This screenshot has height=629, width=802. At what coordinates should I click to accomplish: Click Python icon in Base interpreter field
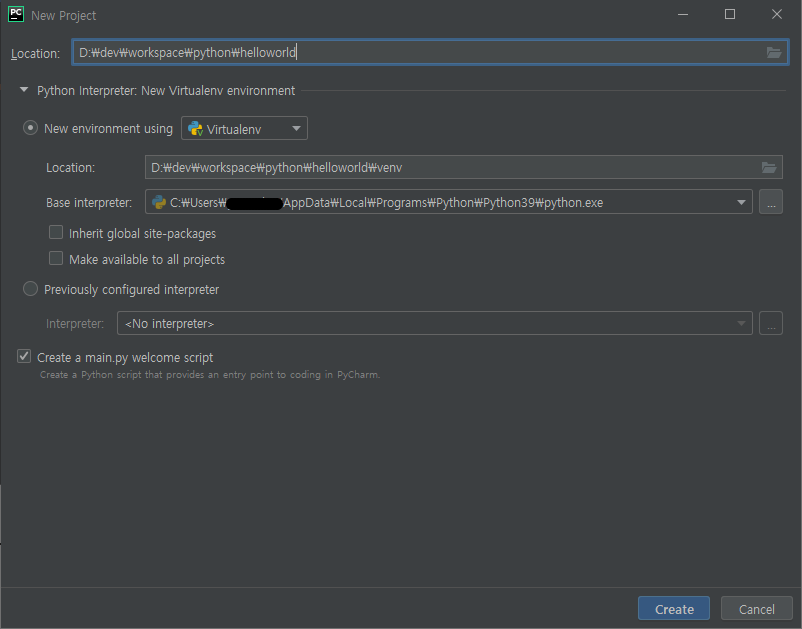[x=159, y=203]
